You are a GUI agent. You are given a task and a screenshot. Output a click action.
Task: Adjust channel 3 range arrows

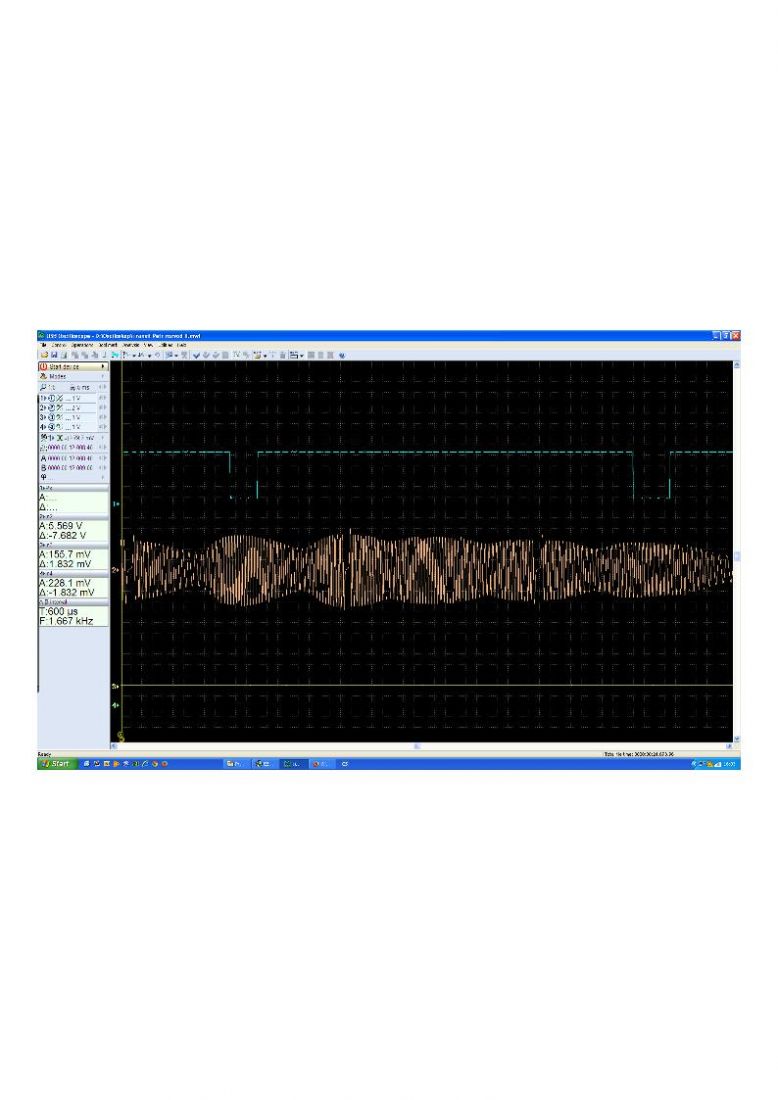point(103,417)
